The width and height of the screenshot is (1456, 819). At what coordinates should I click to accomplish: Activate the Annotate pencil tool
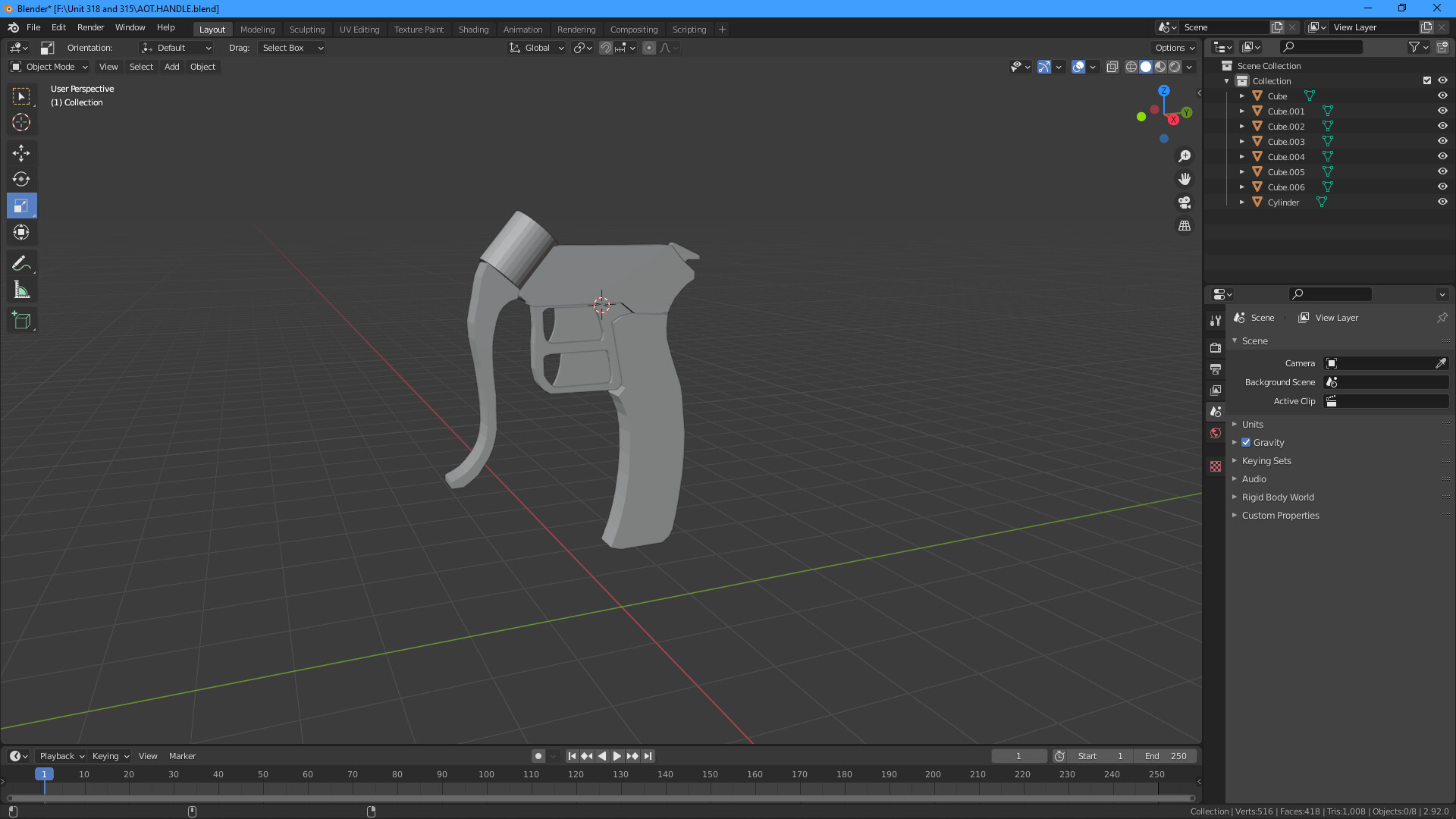21,263
